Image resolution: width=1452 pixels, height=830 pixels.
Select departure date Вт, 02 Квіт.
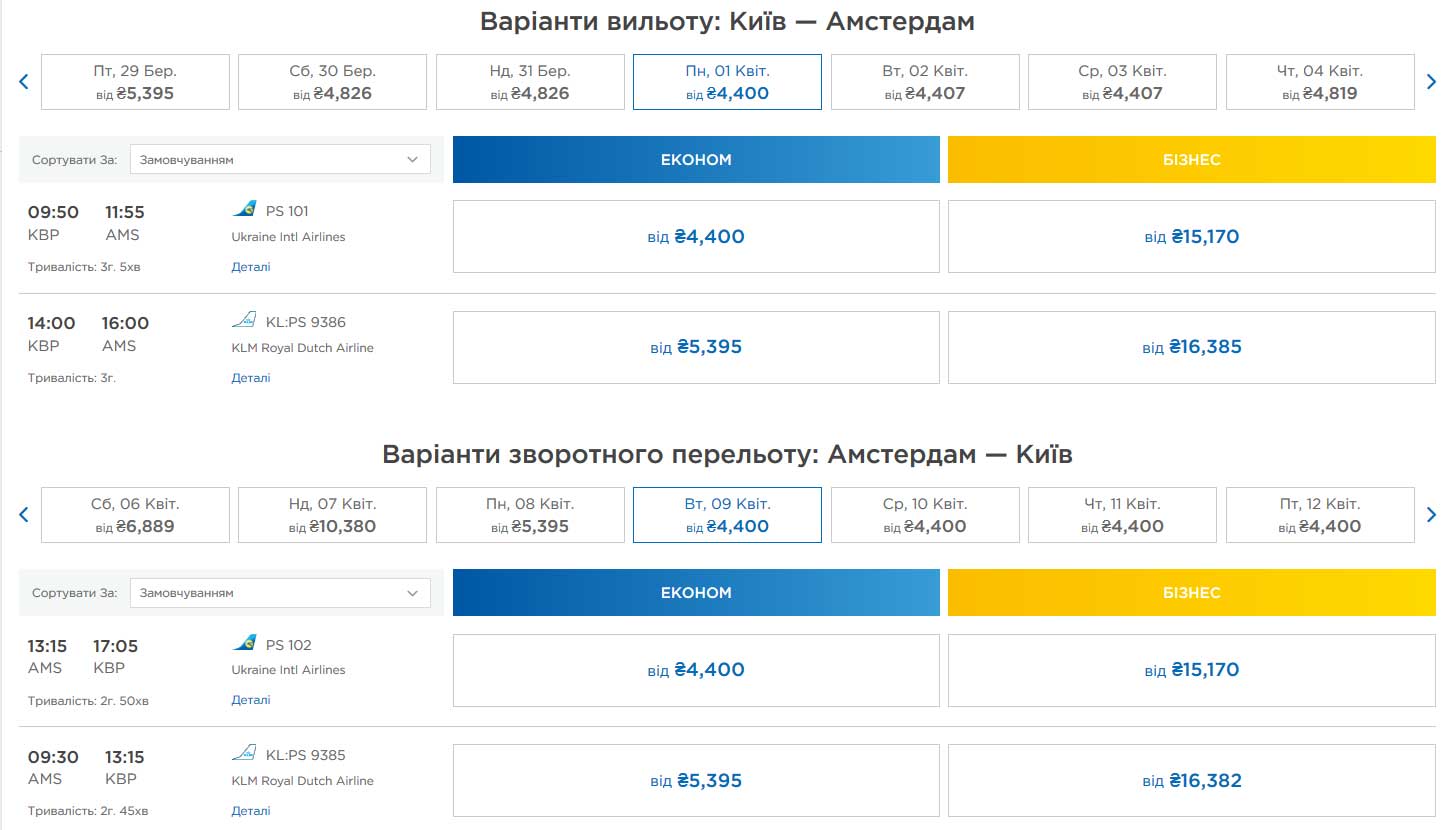click(925, 82)
